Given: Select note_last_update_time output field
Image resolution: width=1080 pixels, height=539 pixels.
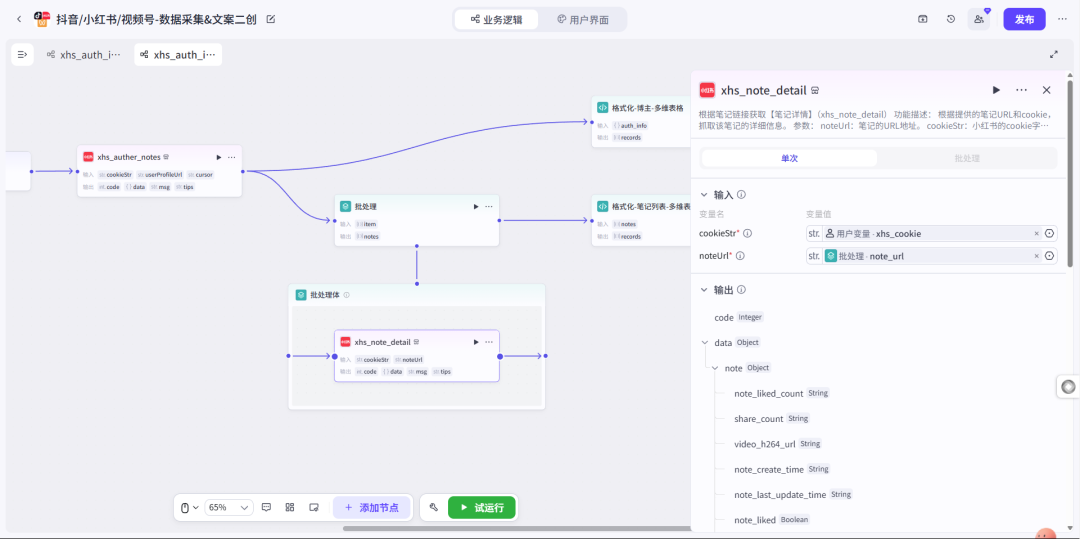Looking at the screenshot, I should click(x=793, y=494).
